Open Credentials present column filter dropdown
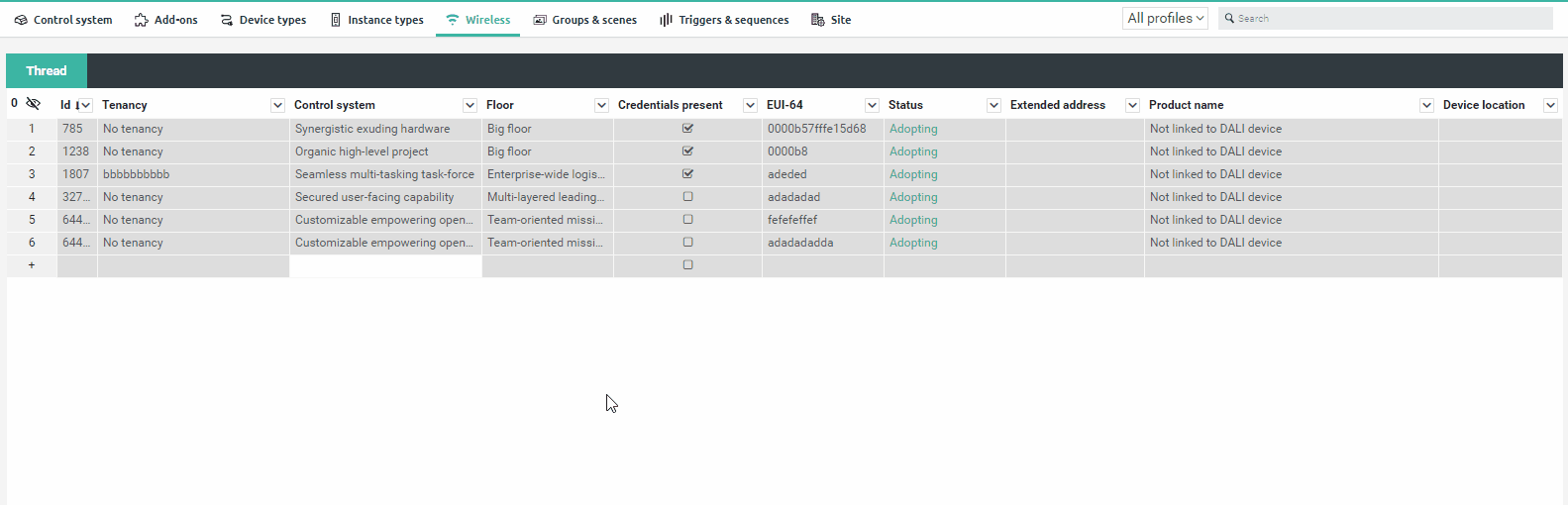 point(750,105)
